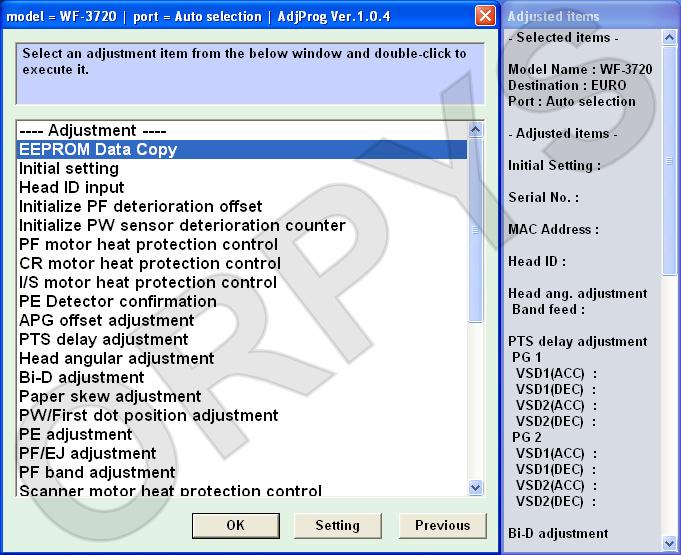Click Port : Auto selection in side panel
This screenshot has height=555, width=681.
tap(572, 102)
